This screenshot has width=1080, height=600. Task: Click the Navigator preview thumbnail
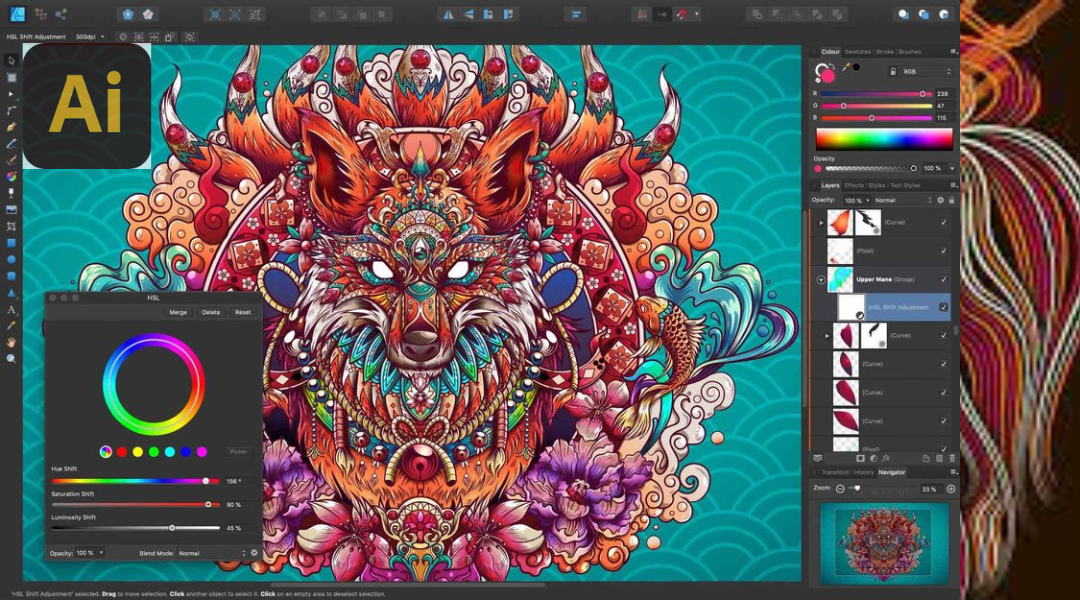[884, 544]
